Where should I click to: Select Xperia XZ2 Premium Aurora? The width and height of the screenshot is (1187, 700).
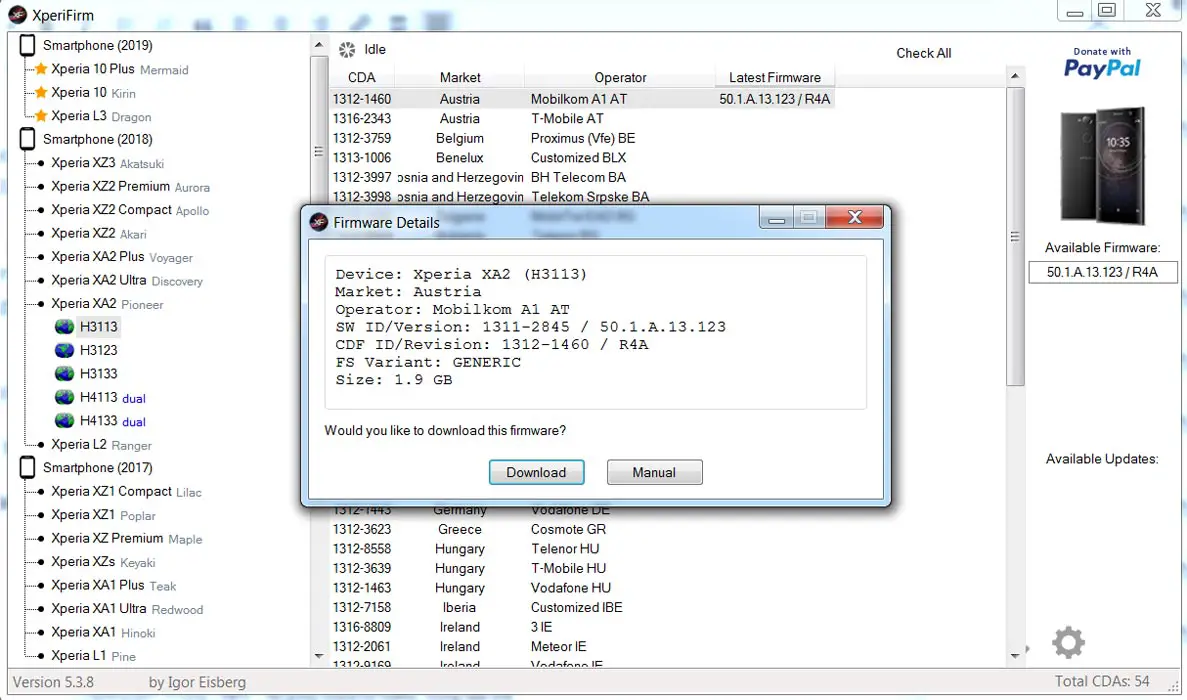130,186
